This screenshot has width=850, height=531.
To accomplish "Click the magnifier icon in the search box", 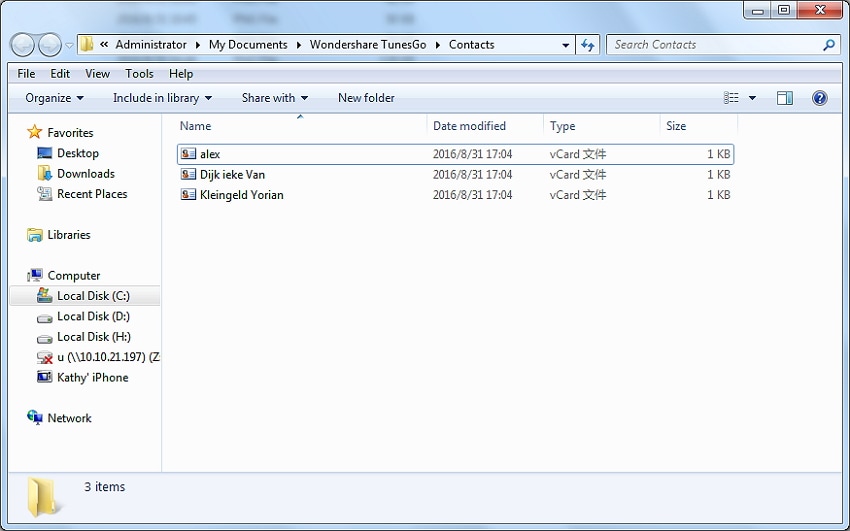I will [828, 45].
